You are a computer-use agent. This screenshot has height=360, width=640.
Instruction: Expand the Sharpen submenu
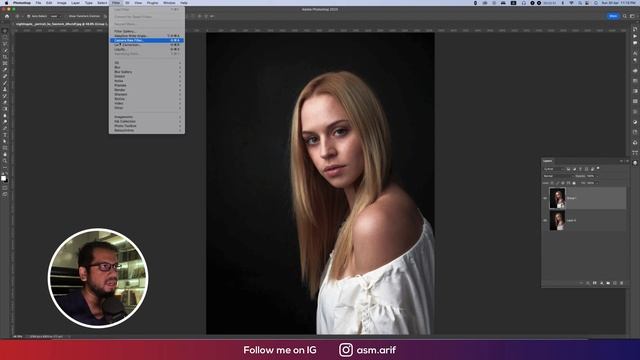147,94
